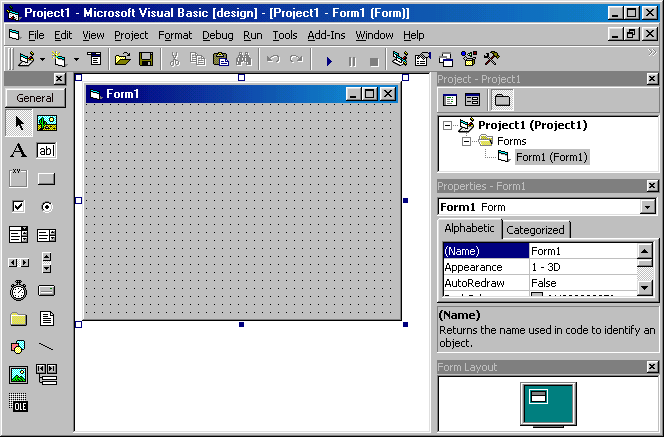Viewport: 664px width, 437px height.
Task: Select the ComboBox control tool
Action: (x=18, y=235)
